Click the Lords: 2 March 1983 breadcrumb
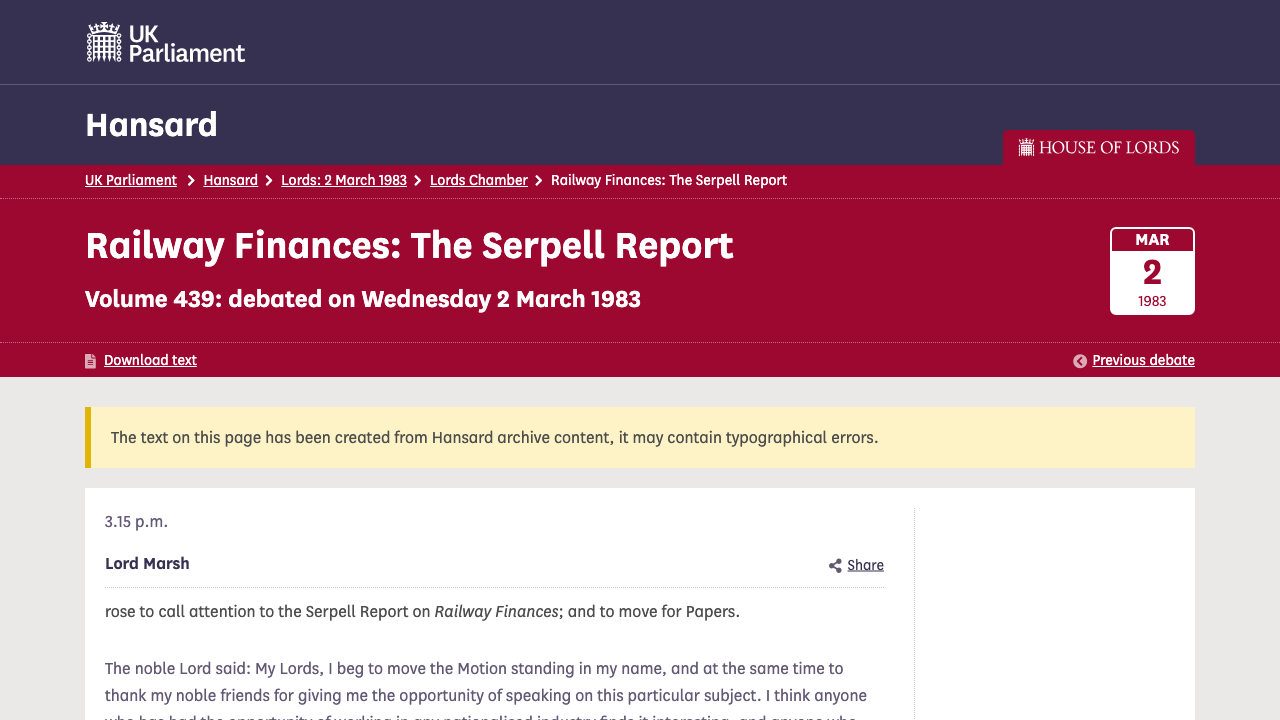The height and width of the screenshot is (720, 1280). coord(343,180)
